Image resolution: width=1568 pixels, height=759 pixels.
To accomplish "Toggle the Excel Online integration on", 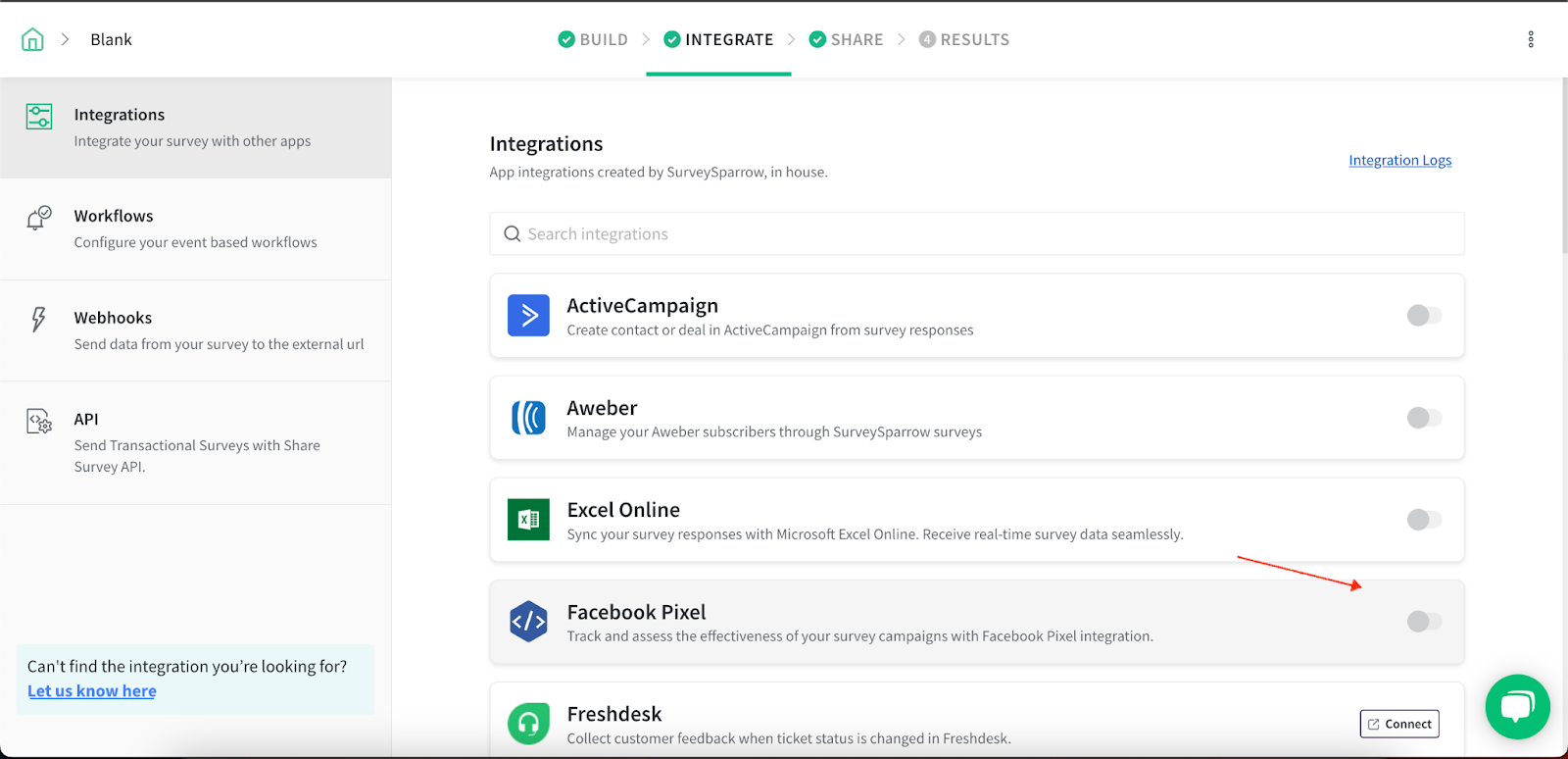I will (1424, 520).
